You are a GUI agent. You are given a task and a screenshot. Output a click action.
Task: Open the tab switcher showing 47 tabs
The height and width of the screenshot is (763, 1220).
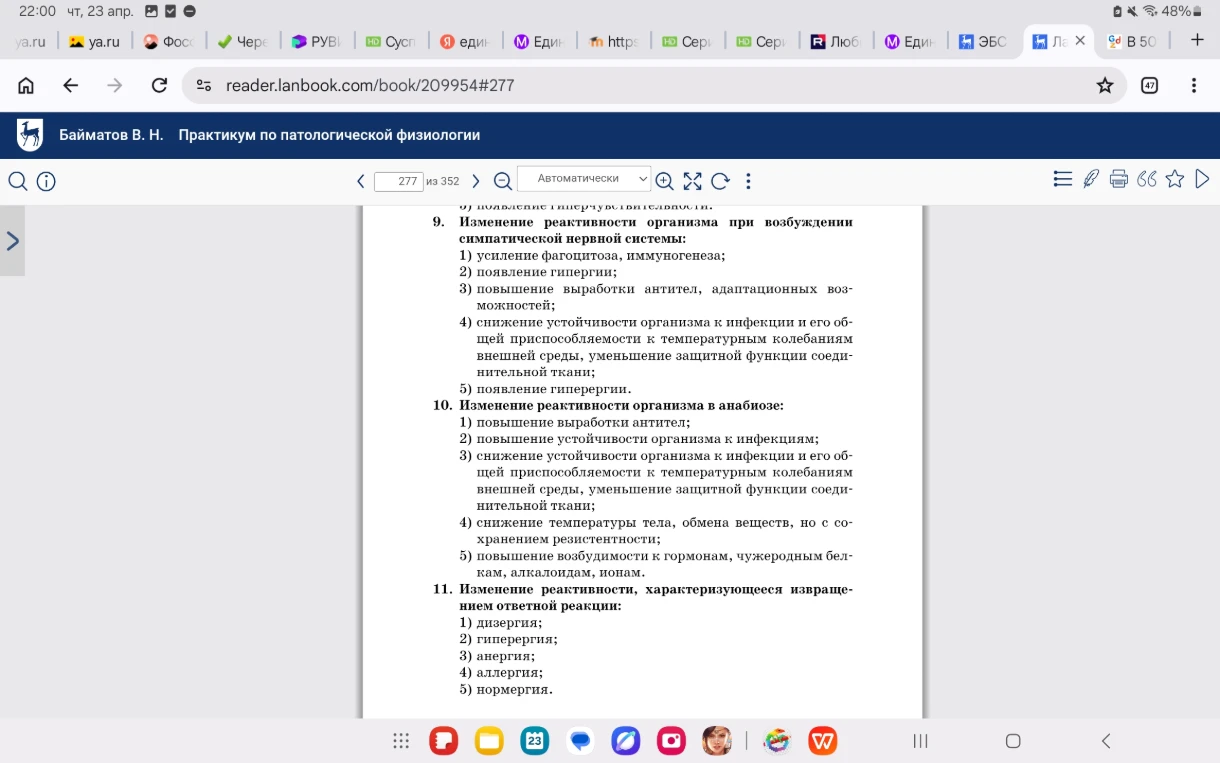point(1149,86)
